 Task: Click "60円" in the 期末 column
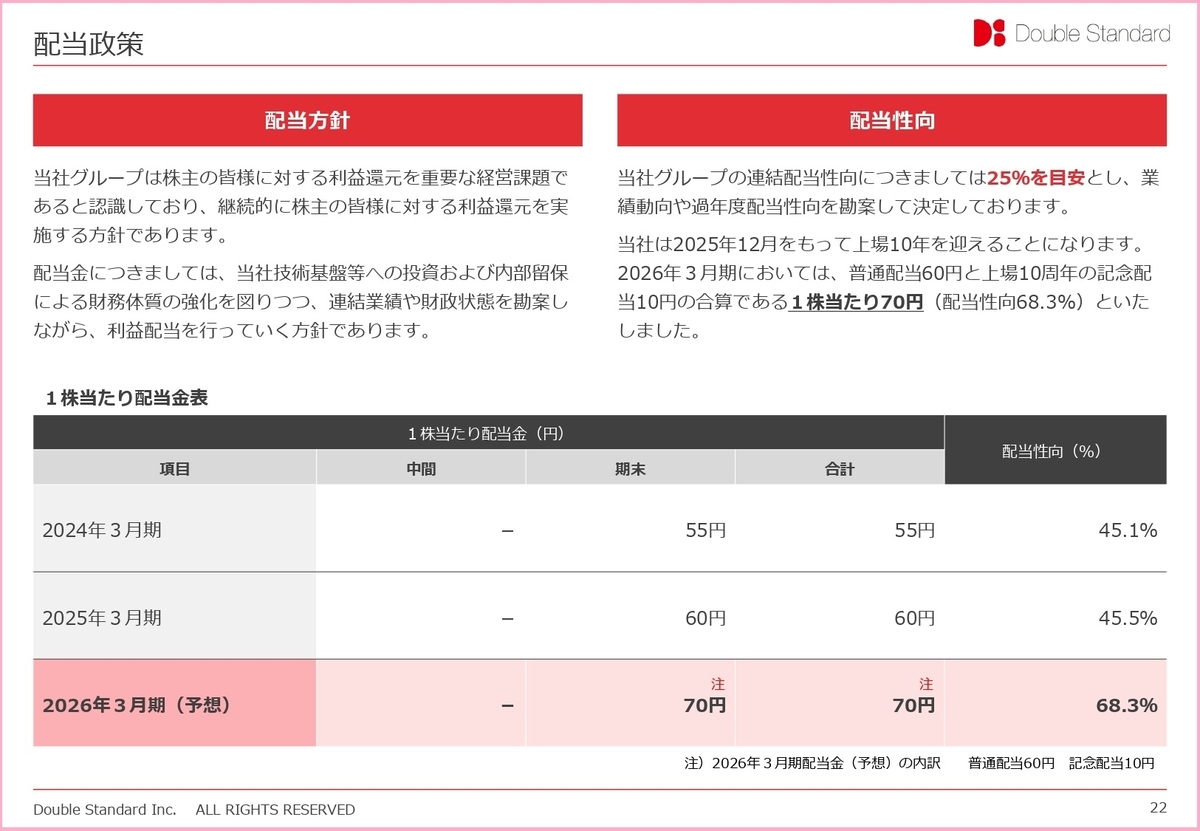click(705, 618)
